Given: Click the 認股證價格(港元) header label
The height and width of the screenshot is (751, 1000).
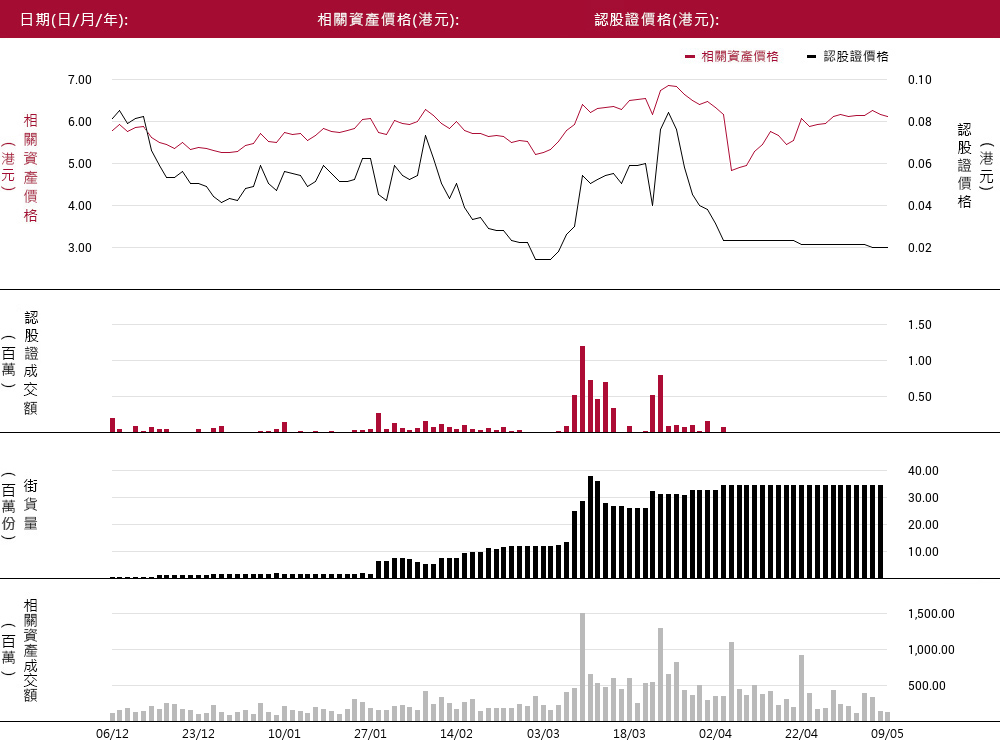Looking at the screenshot, I should click(x=657, y=20).
